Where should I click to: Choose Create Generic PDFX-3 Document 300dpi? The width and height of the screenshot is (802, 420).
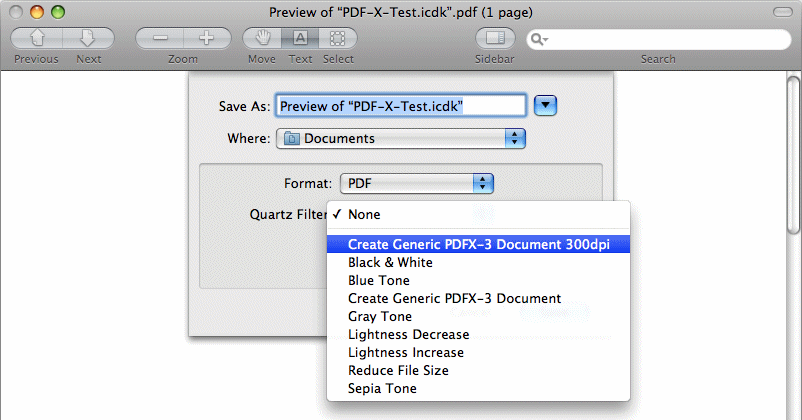478,244
